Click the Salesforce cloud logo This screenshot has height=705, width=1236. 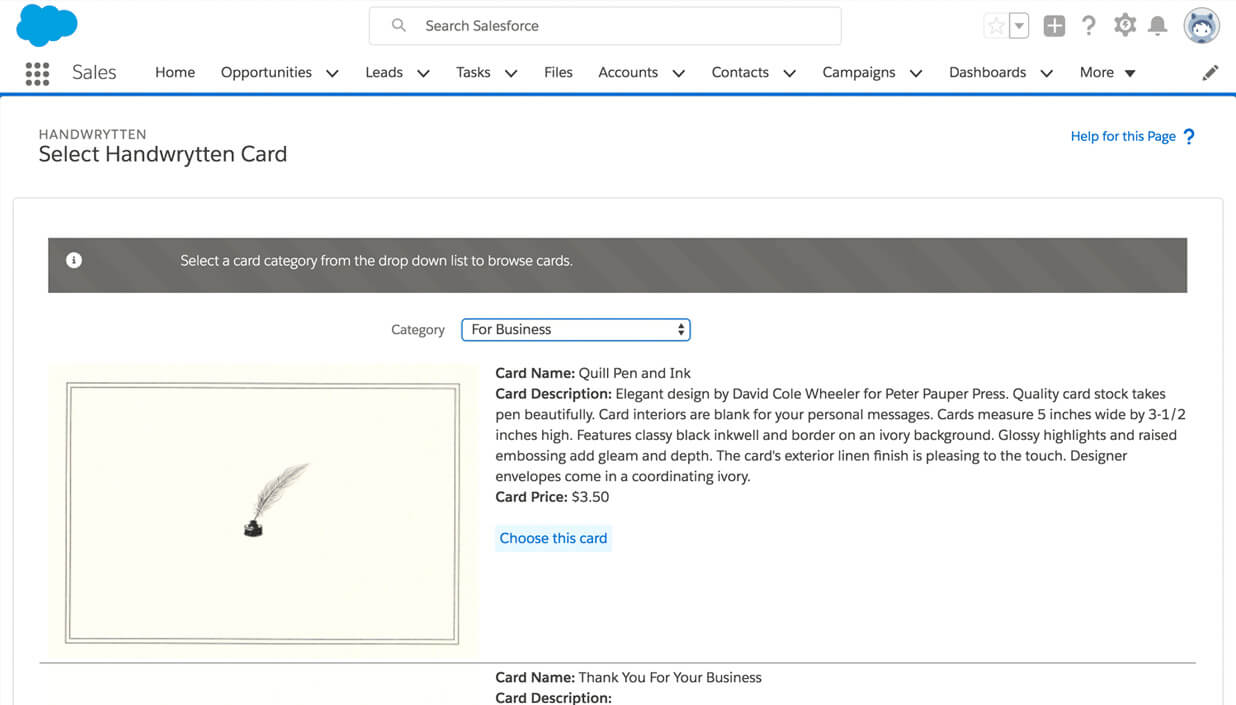click(x=46, y=25)
